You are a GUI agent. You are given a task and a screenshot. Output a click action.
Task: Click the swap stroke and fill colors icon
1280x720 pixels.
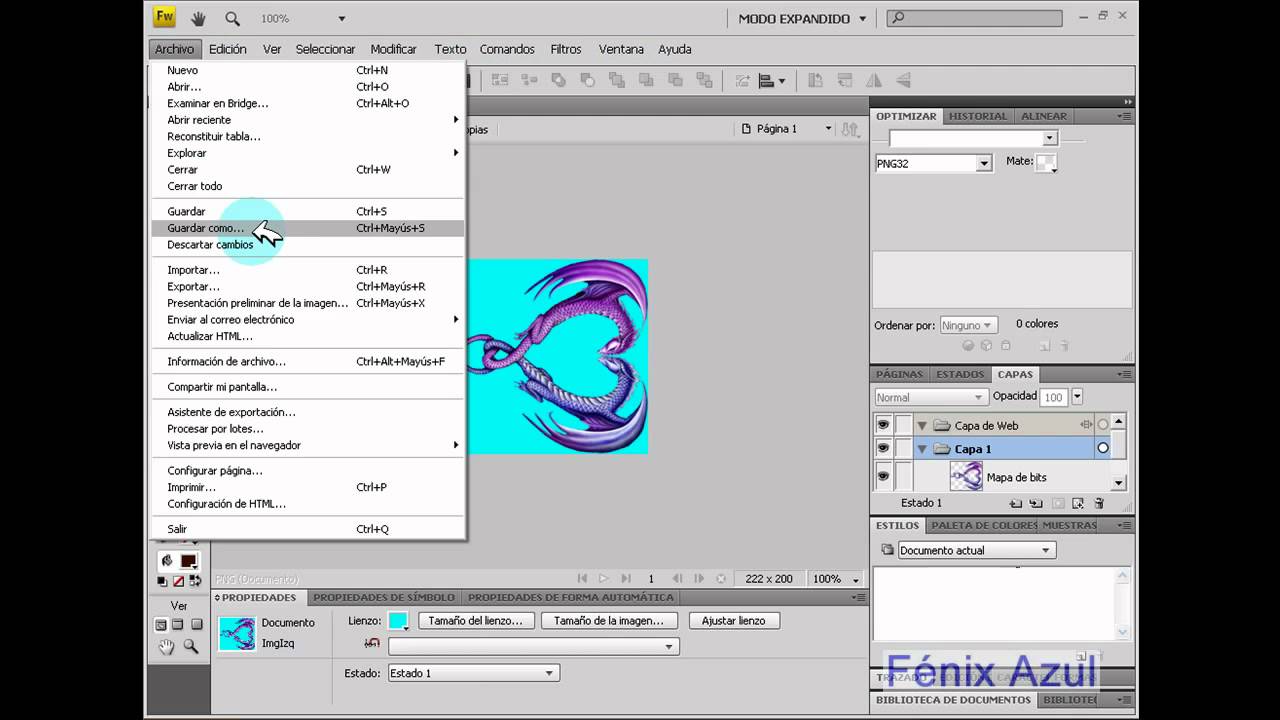click(x=195, y=581)
